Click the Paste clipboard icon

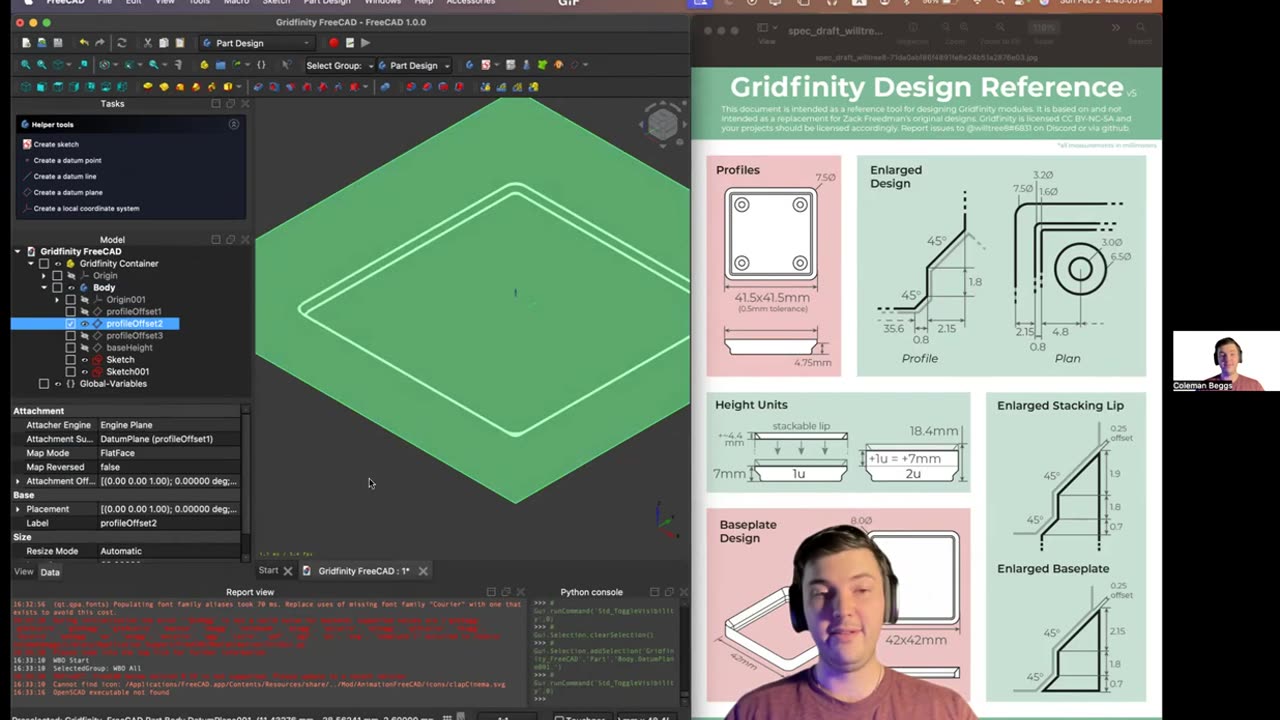coord(180,43)
